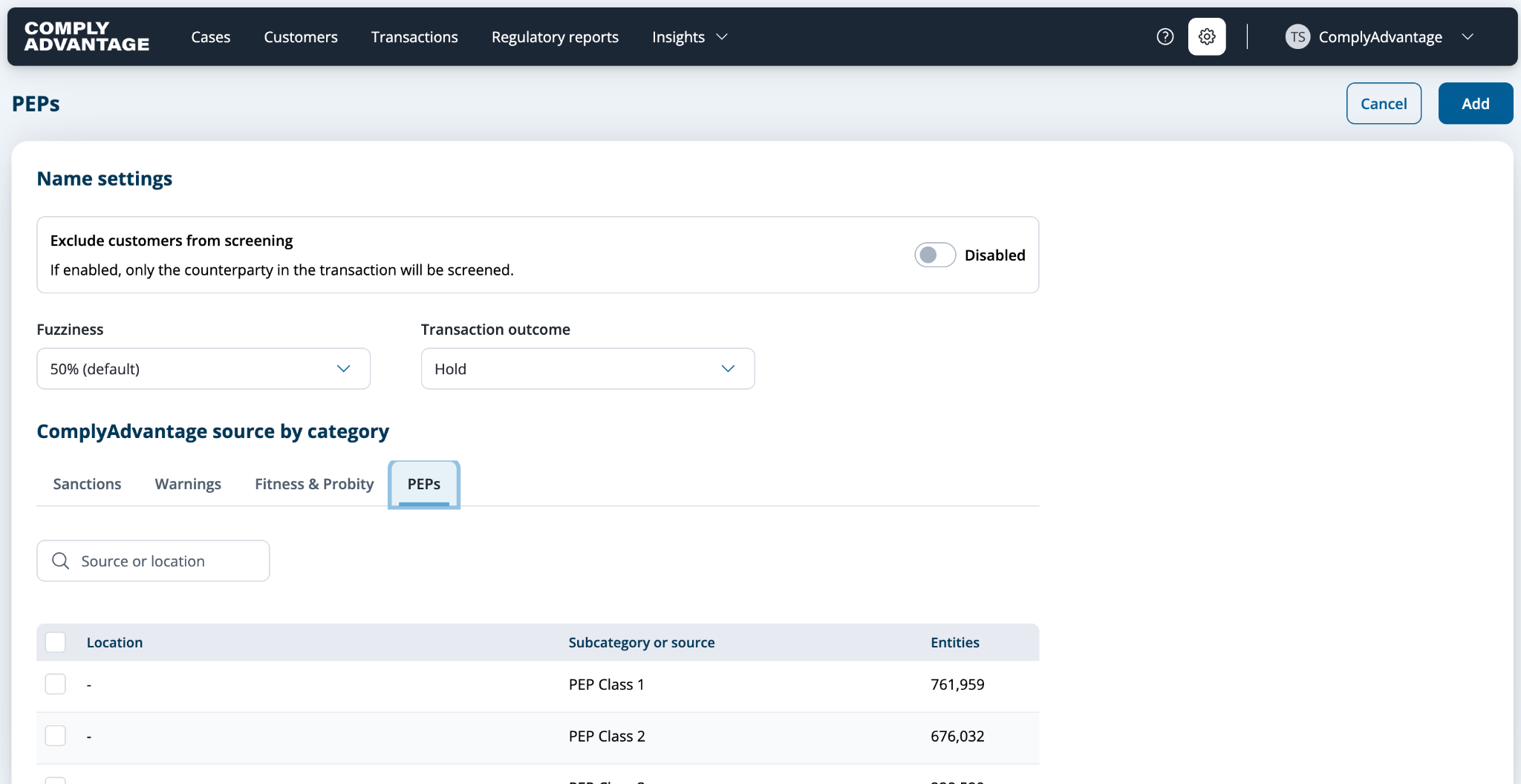Image resolution: width=1521 pixels, height=784 pixels.
Task: Click the 761,959 entities value
Action: point(957,684)
